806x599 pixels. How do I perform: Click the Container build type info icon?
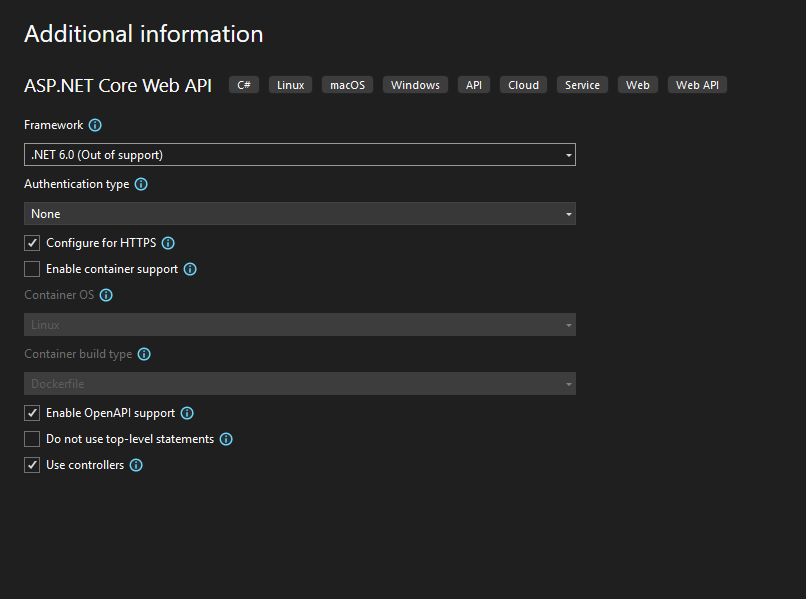coord(144,354)
